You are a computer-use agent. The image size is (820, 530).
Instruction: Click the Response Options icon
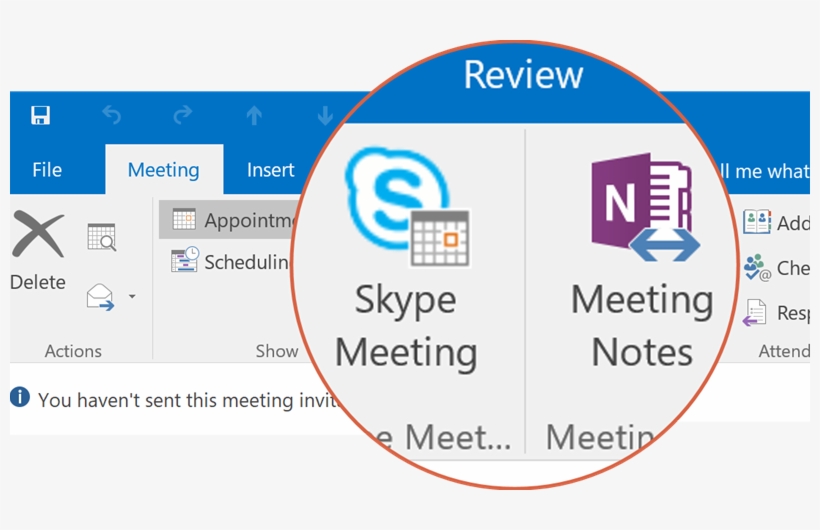click(x=754, y=313)
